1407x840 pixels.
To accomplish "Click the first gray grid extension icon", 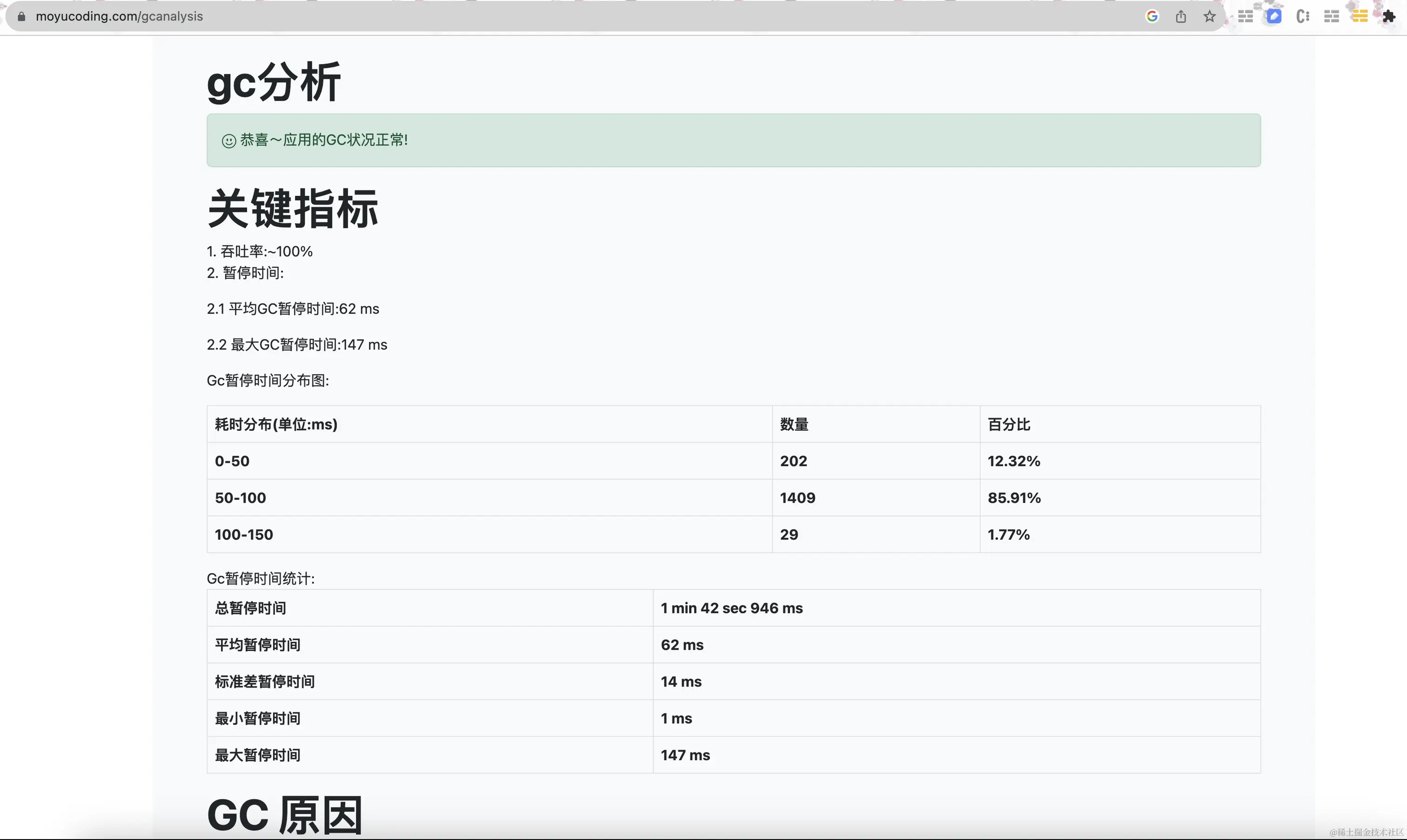I will (x=1245, y=16).
